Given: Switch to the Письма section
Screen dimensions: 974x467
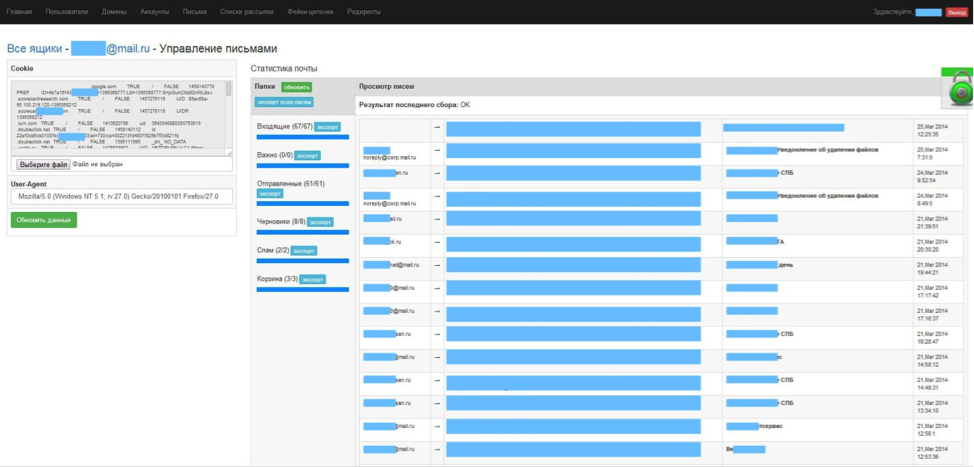Looking at the screenshot, I should (194, 12).
